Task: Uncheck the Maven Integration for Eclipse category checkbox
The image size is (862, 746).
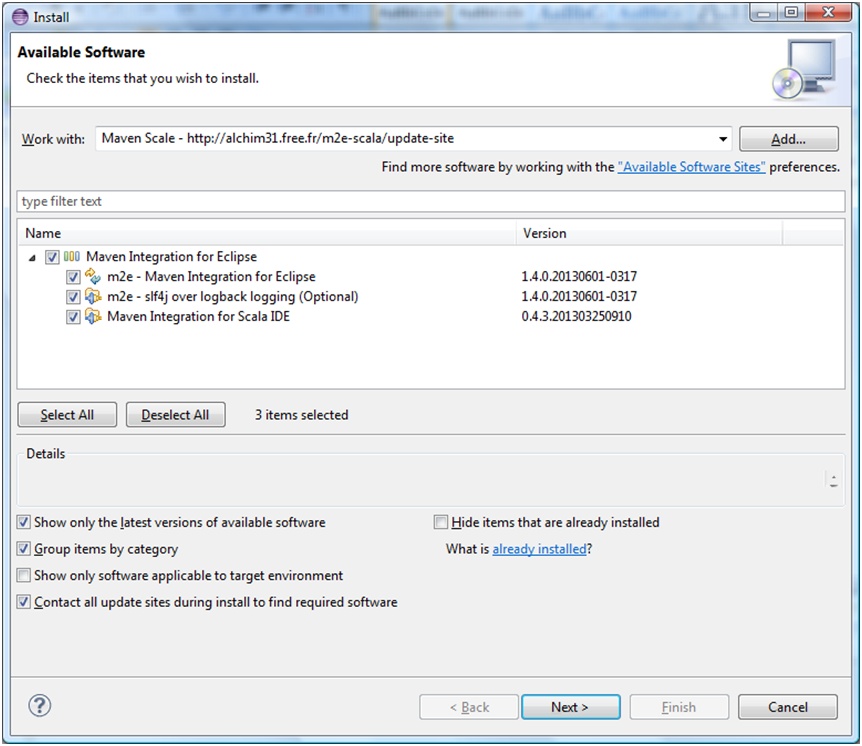Action: tap(52, 257)
